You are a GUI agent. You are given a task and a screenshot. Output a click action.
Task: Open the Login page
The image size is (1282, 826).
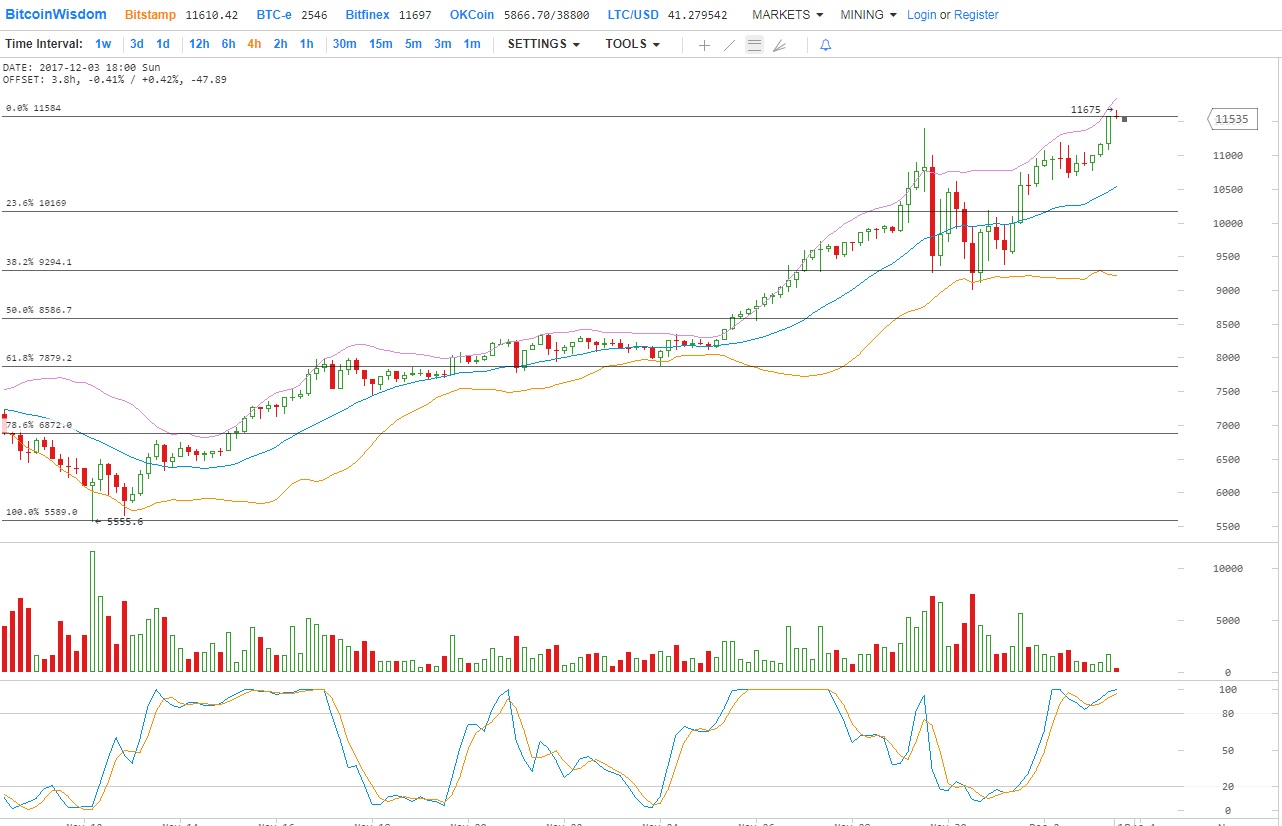(x=922, y=14)
